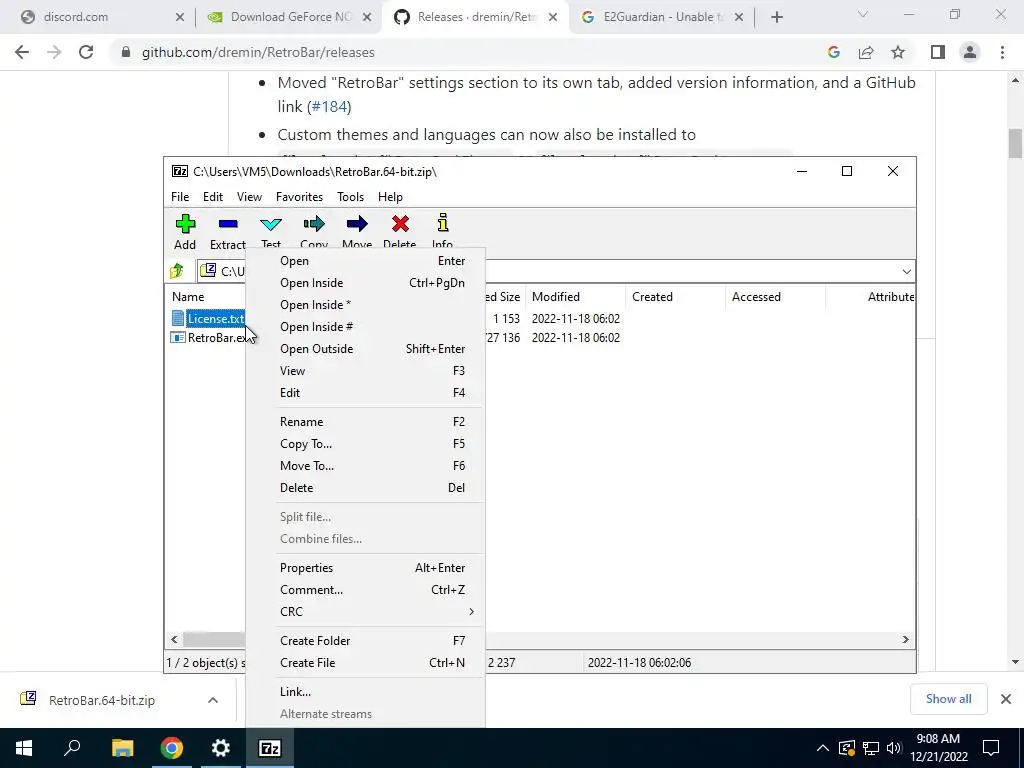The height and width of the screenshot is (768, 1024).
Task: Click the Add toolbar icon in 7-Zip
Action: [185, 224]
